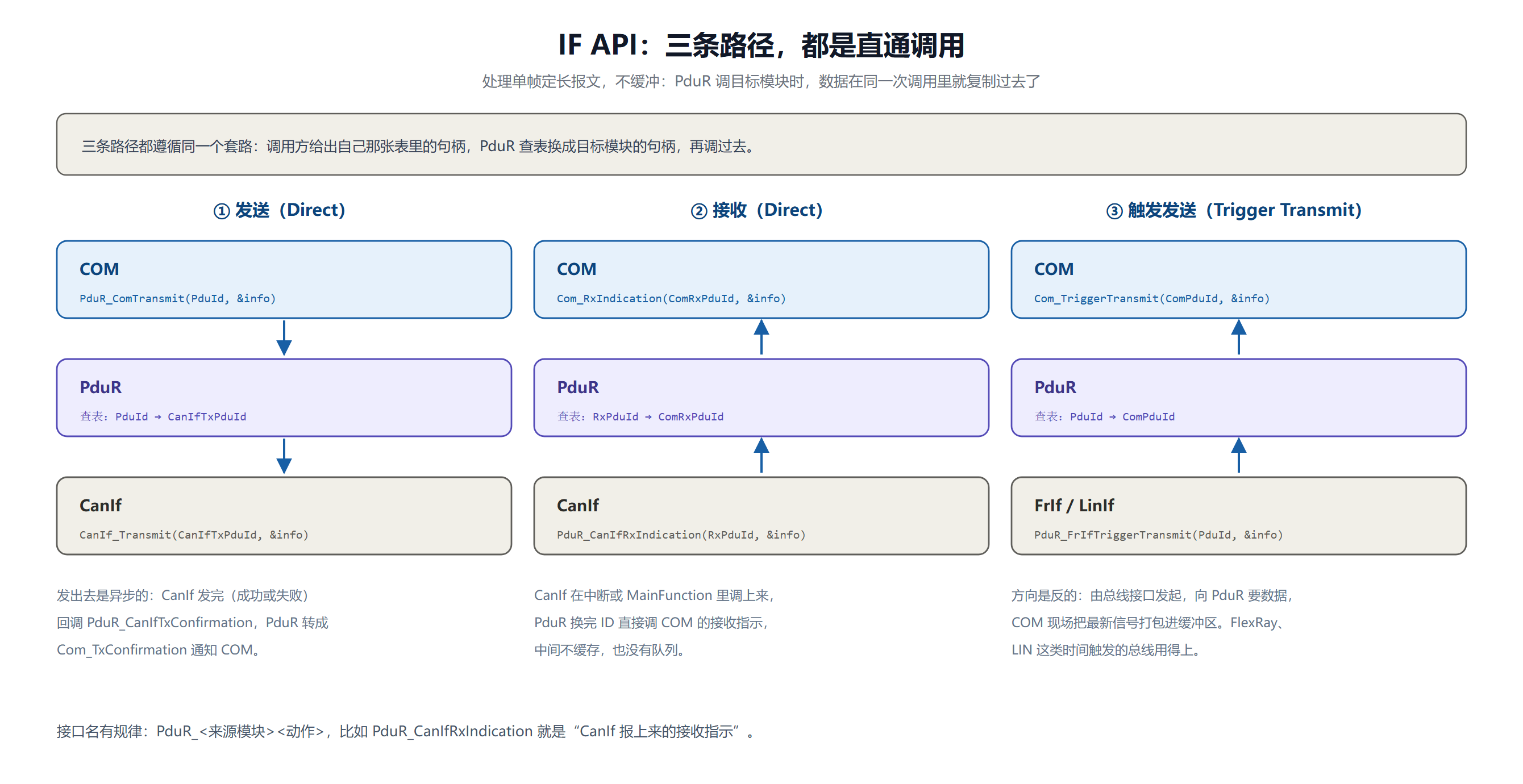Viewport: 1523px width, 784px height.
Task: Click lookup text 'PduId → CanIfTxPduId'
Action: [180, 417]
